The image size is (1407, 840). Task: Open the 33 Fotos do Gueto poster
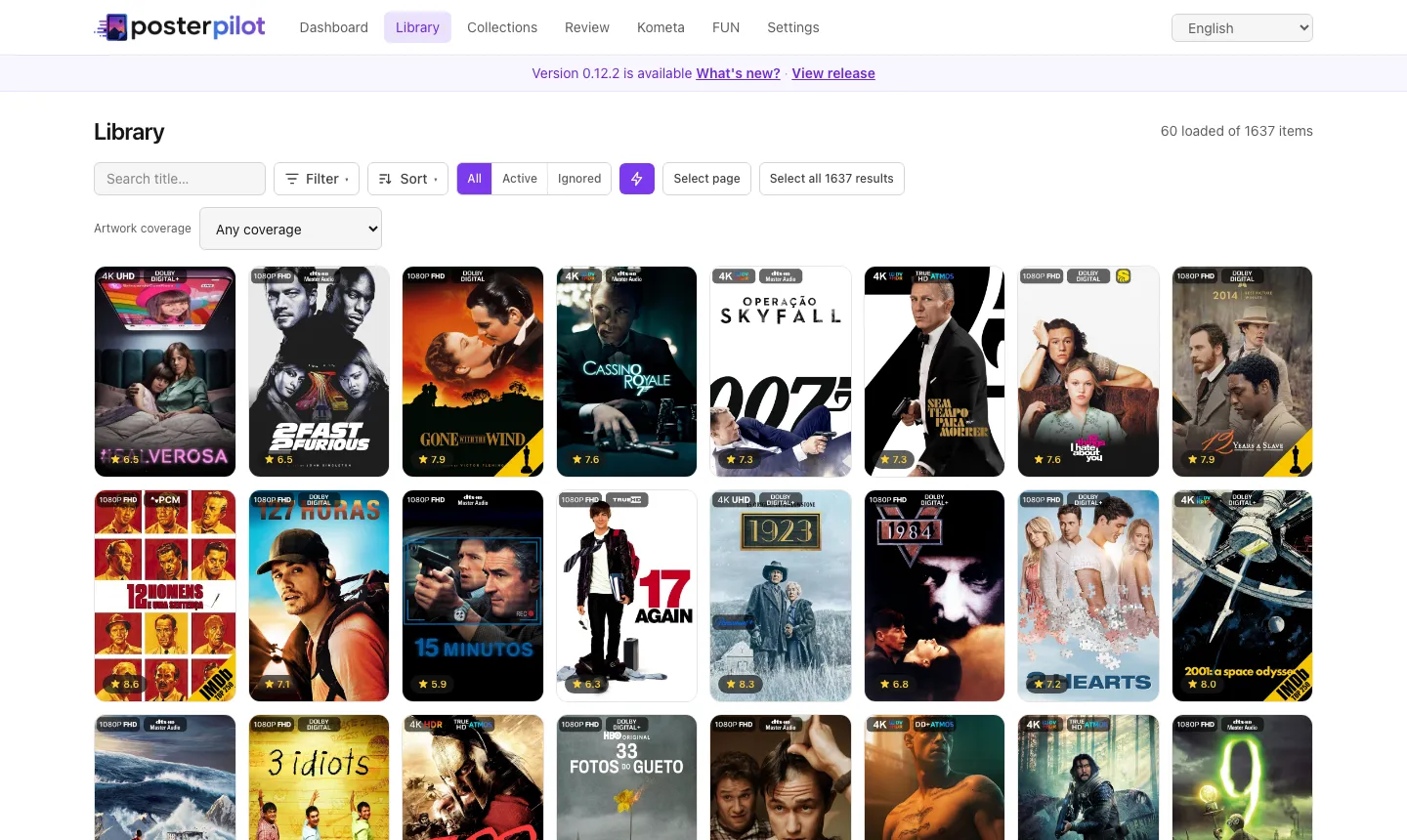click(627, 777)
